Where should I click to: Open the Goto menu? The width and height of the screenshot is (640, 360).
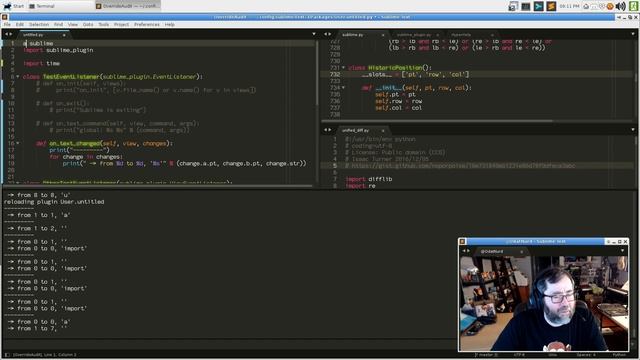tap(88, 24)
